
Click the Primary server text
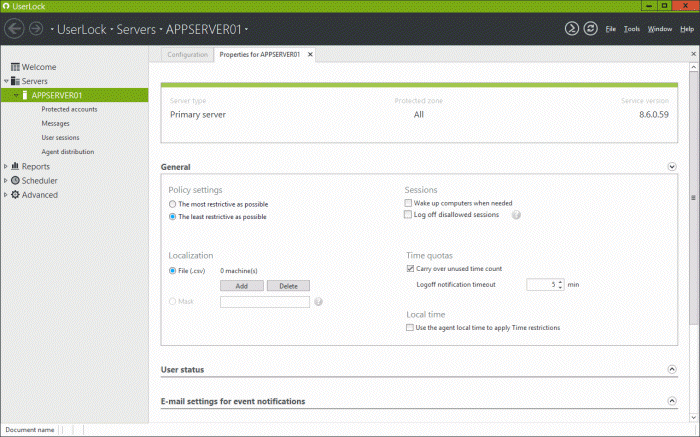point(198,115)
